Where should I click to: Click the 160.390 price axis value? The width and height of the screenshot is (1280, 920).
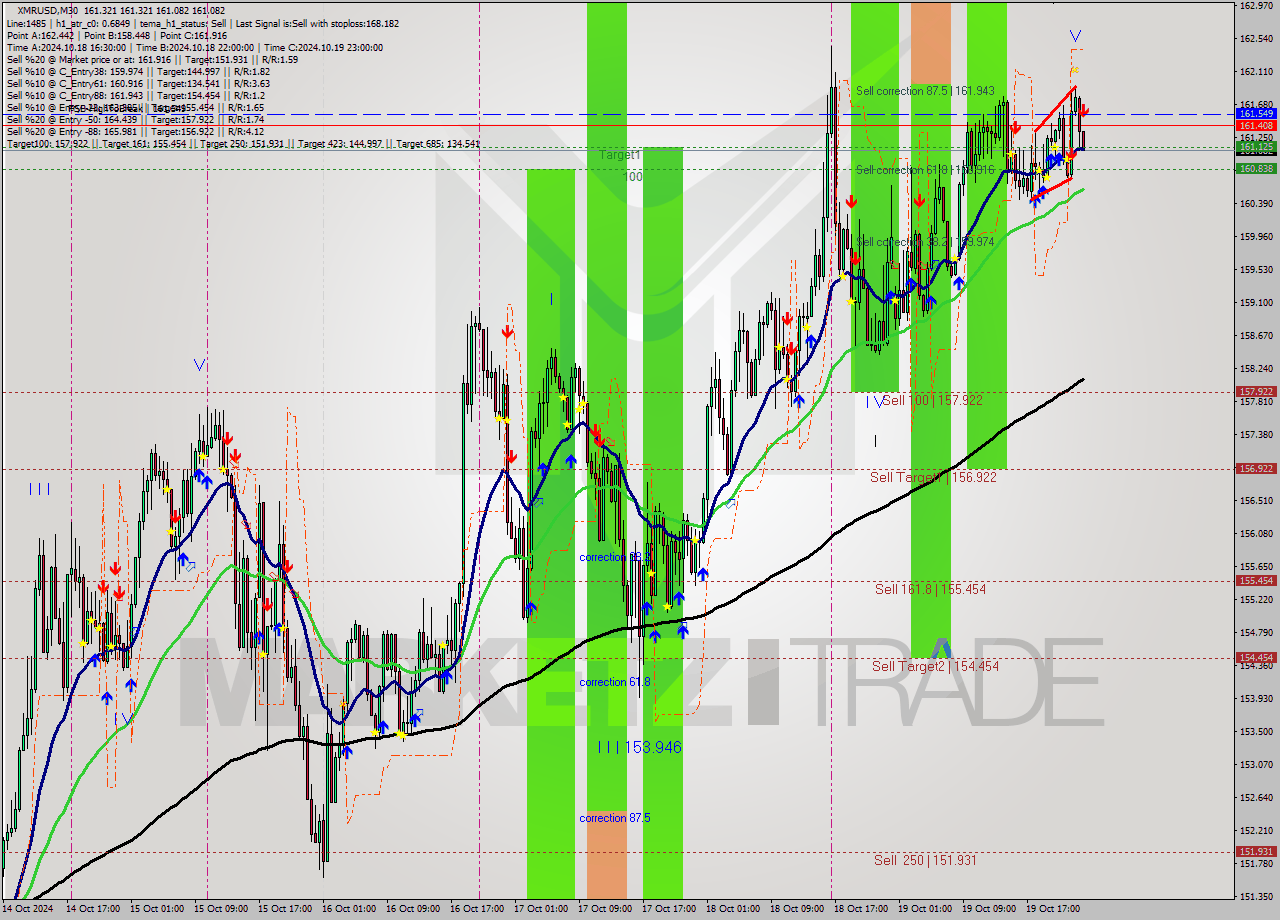tap(1256, 203)
